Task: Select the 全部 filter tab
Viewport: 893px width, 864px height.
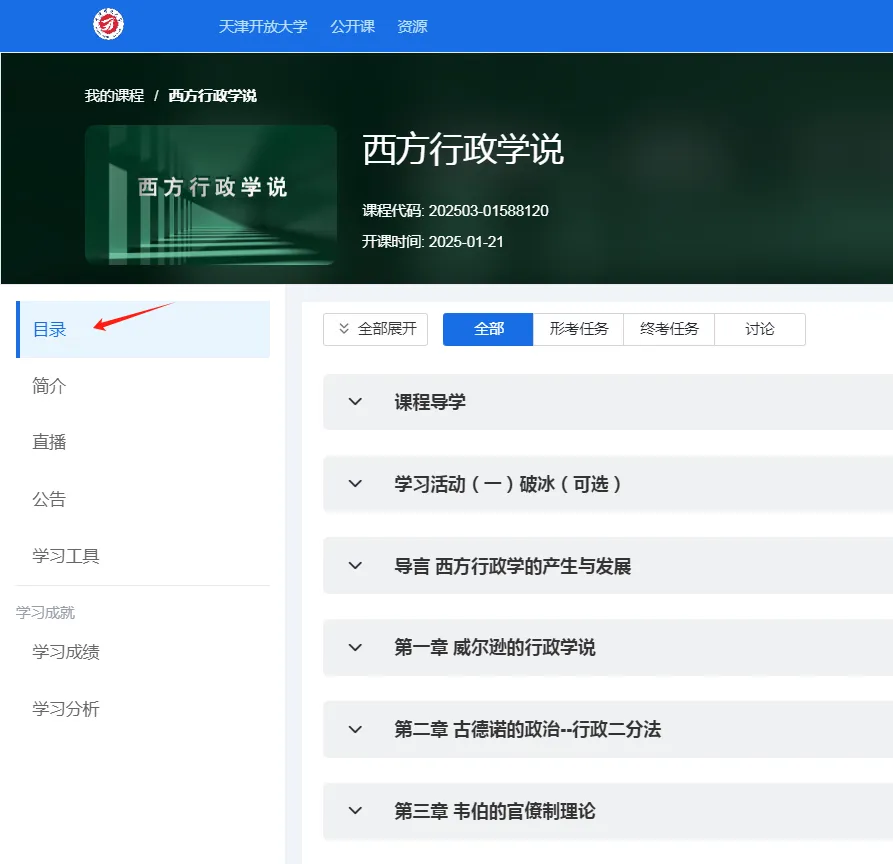Action: (x=488, y=329)
